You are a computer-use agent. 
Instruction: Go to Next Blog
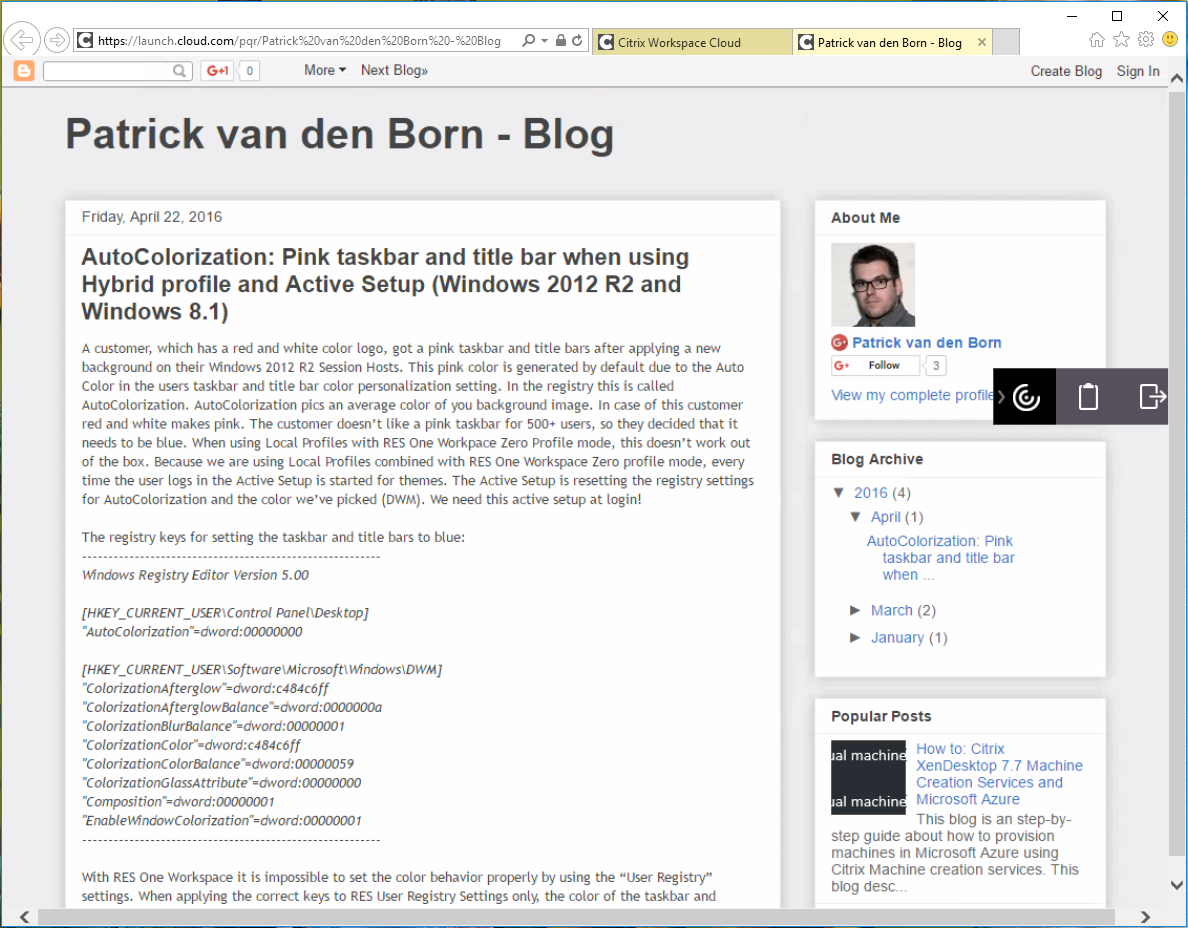click(x=394, y=70)
